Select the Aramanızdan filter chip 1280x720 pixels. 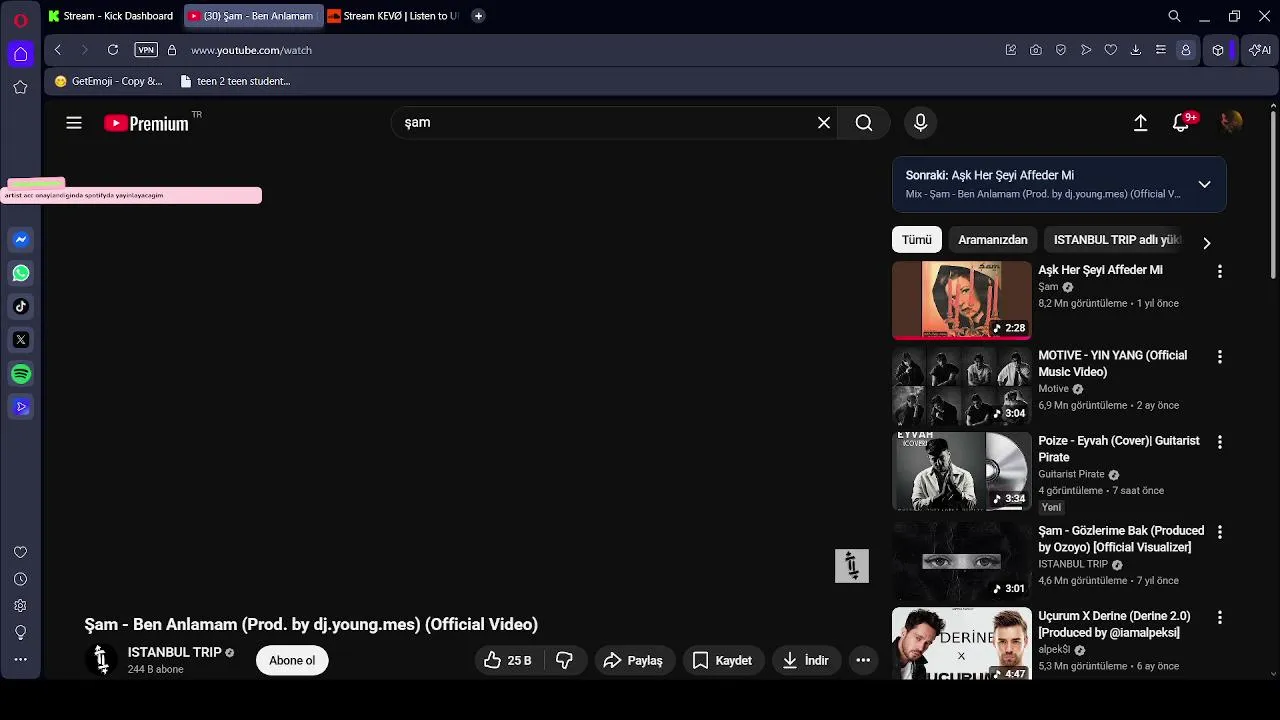(993, 240)
